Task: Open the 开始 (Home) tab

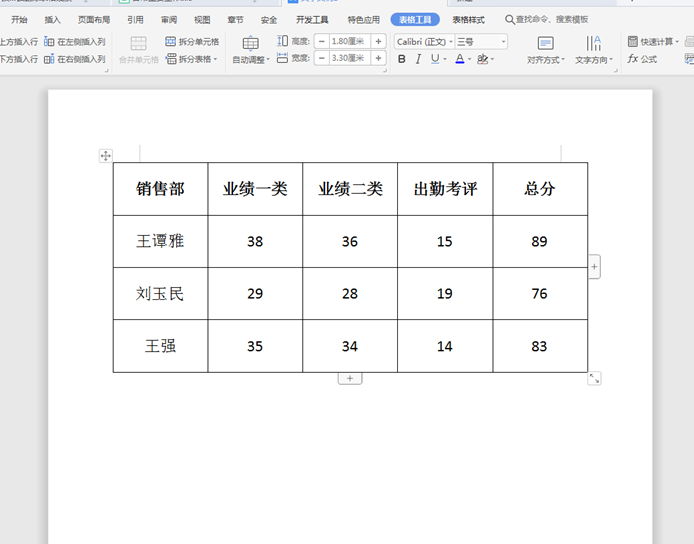Action: point(19,19)
